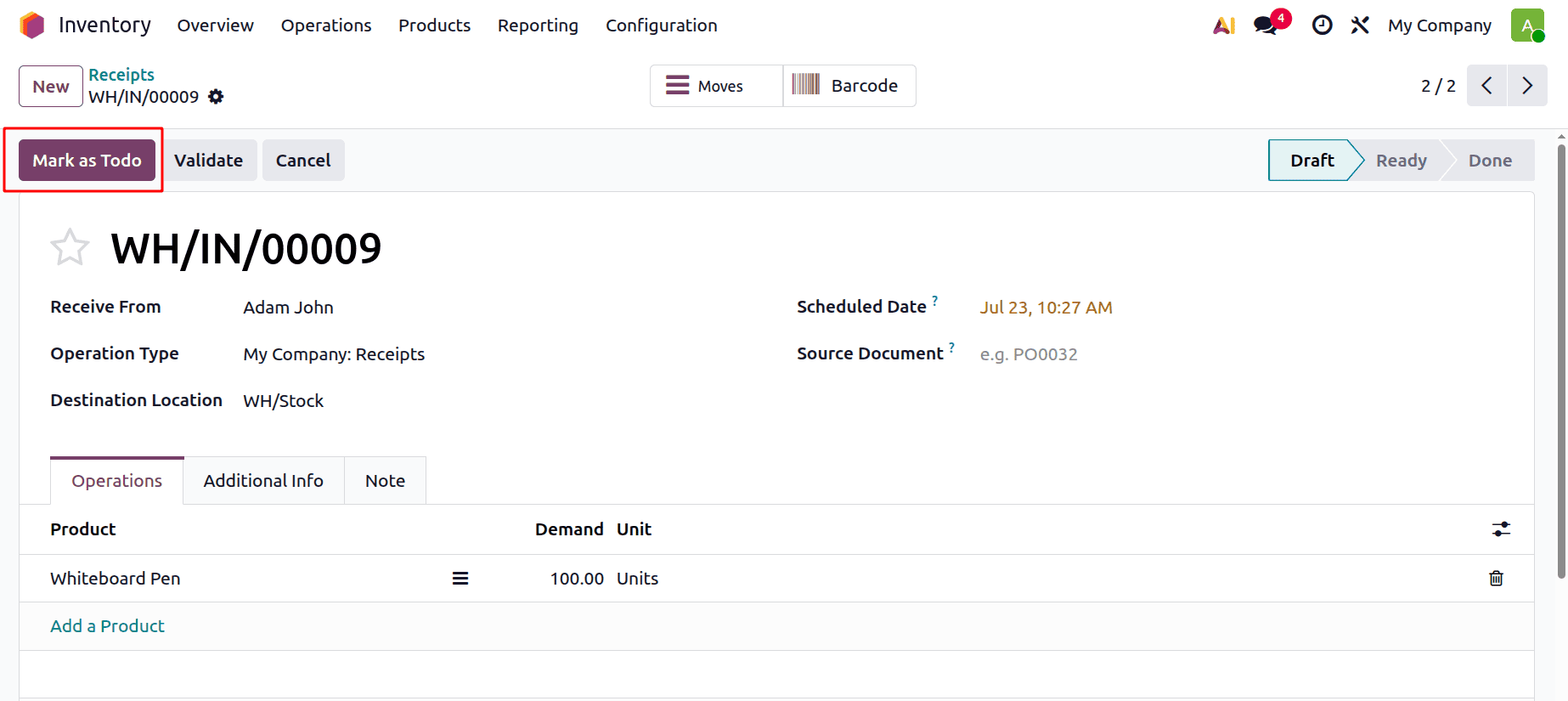Open the Products menu
The image size is (1568, 701).
click(435, 25)
